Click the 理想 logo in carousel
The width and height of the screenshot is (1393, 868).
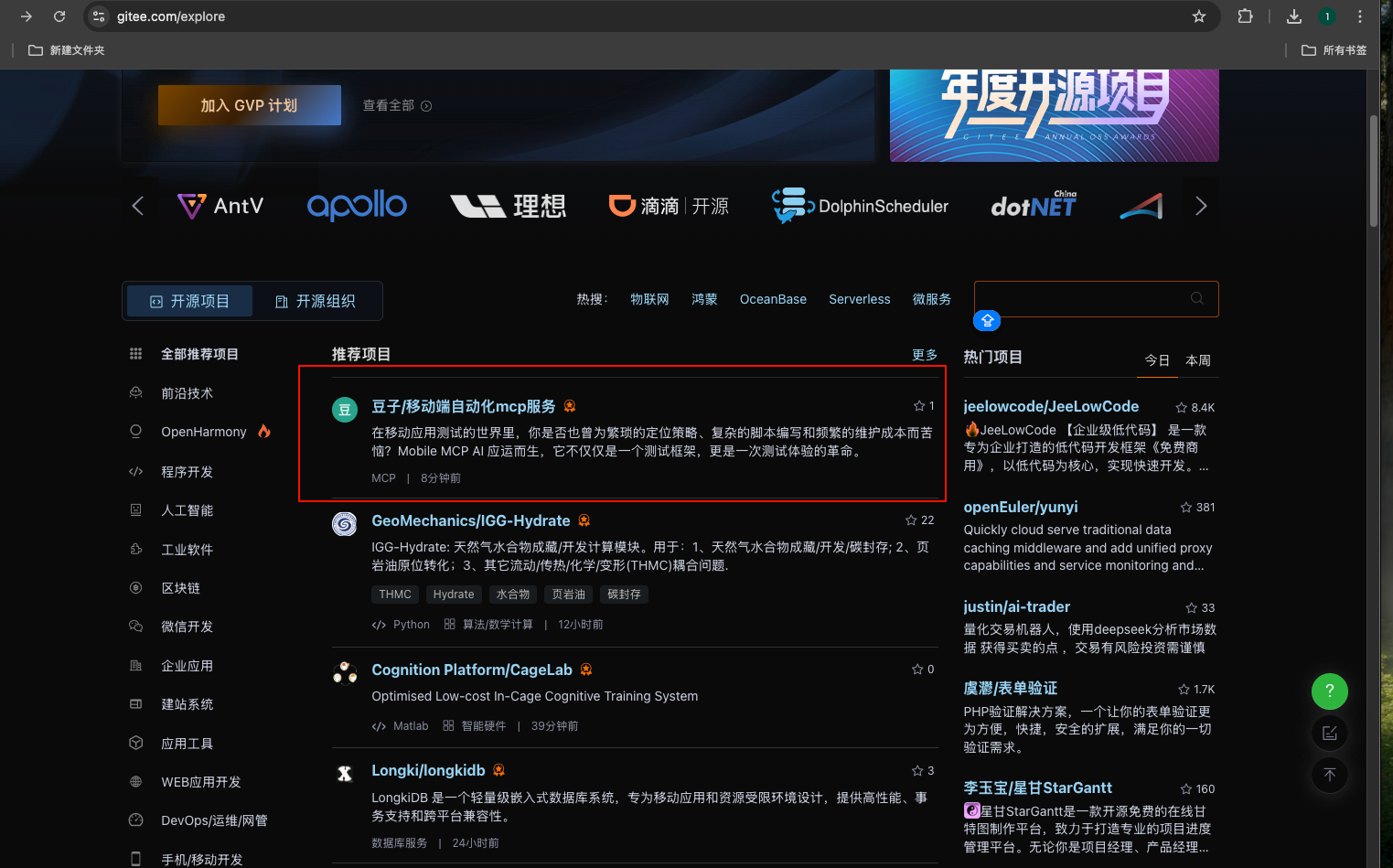(x=509, y=206)
